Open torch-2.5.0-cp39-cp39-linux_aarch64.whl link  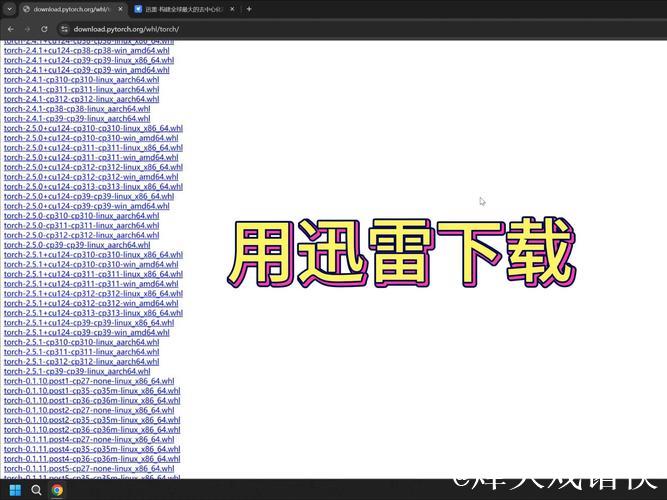[77, 245]
